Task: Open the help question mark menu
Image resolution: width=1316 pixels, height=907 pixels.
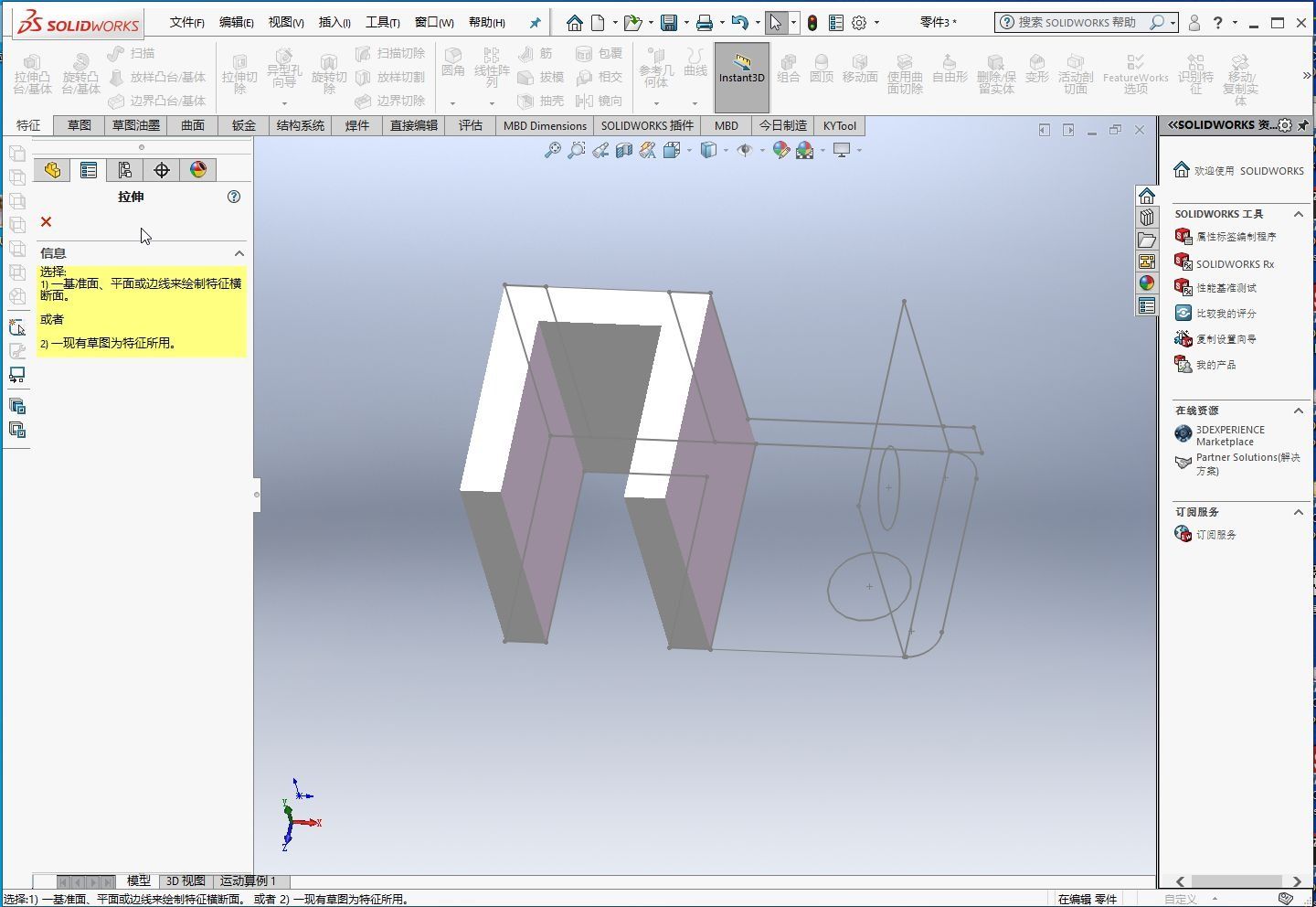Action: tap(1217, 23)
